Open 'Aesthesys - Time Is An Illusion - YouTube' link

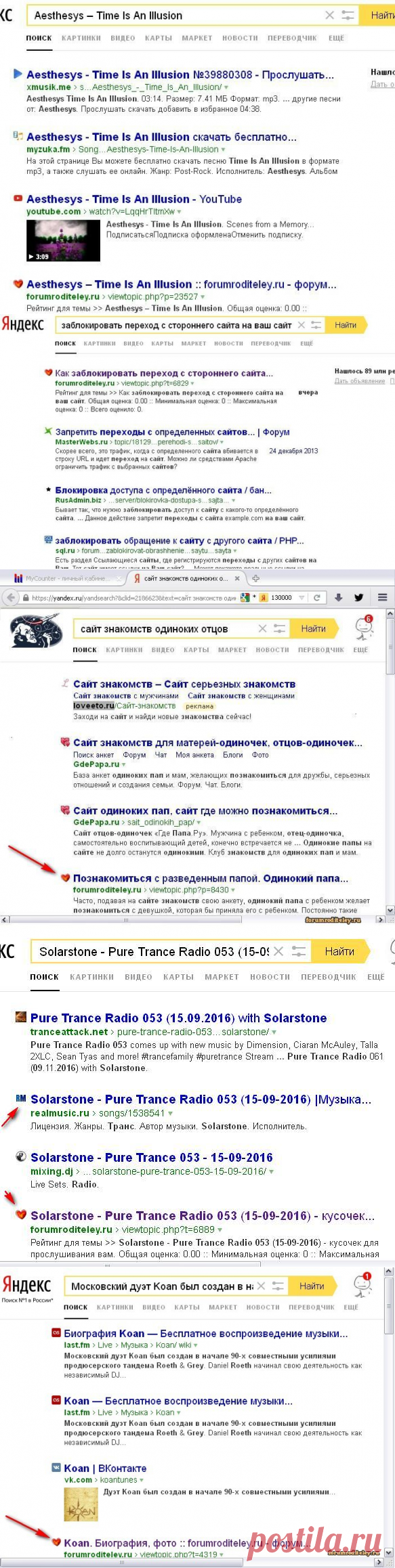[134, 199]
